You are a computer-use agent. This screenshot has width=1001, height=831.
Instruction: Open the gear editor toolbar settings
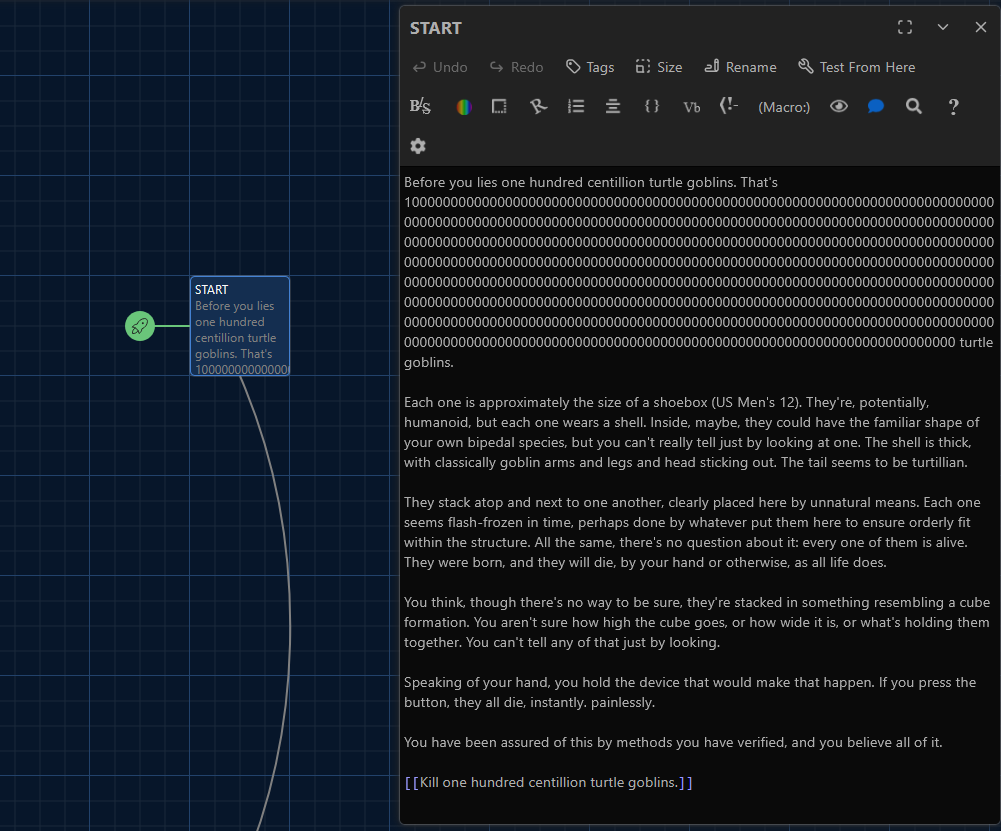point(418,146)
